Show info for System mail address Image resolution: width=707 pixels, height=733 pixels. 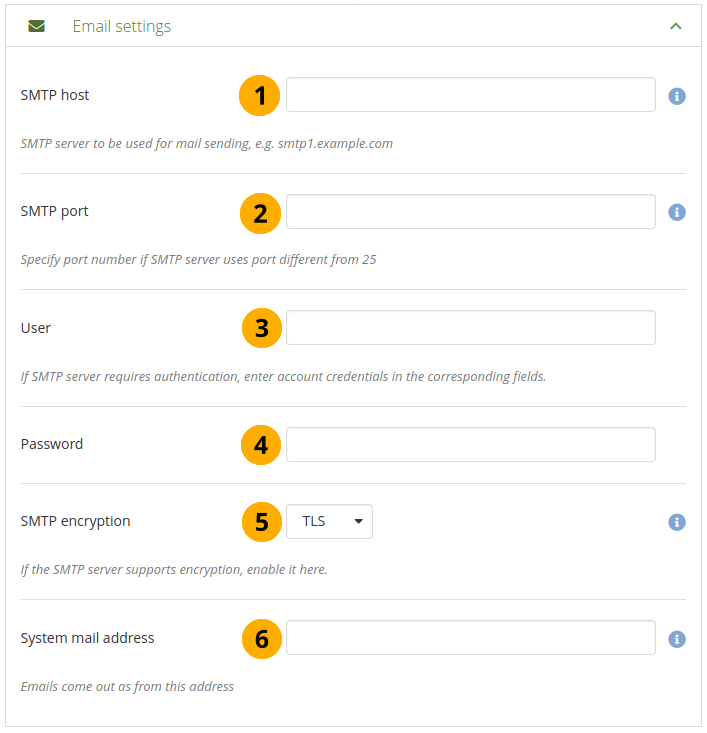click(677, 638)
